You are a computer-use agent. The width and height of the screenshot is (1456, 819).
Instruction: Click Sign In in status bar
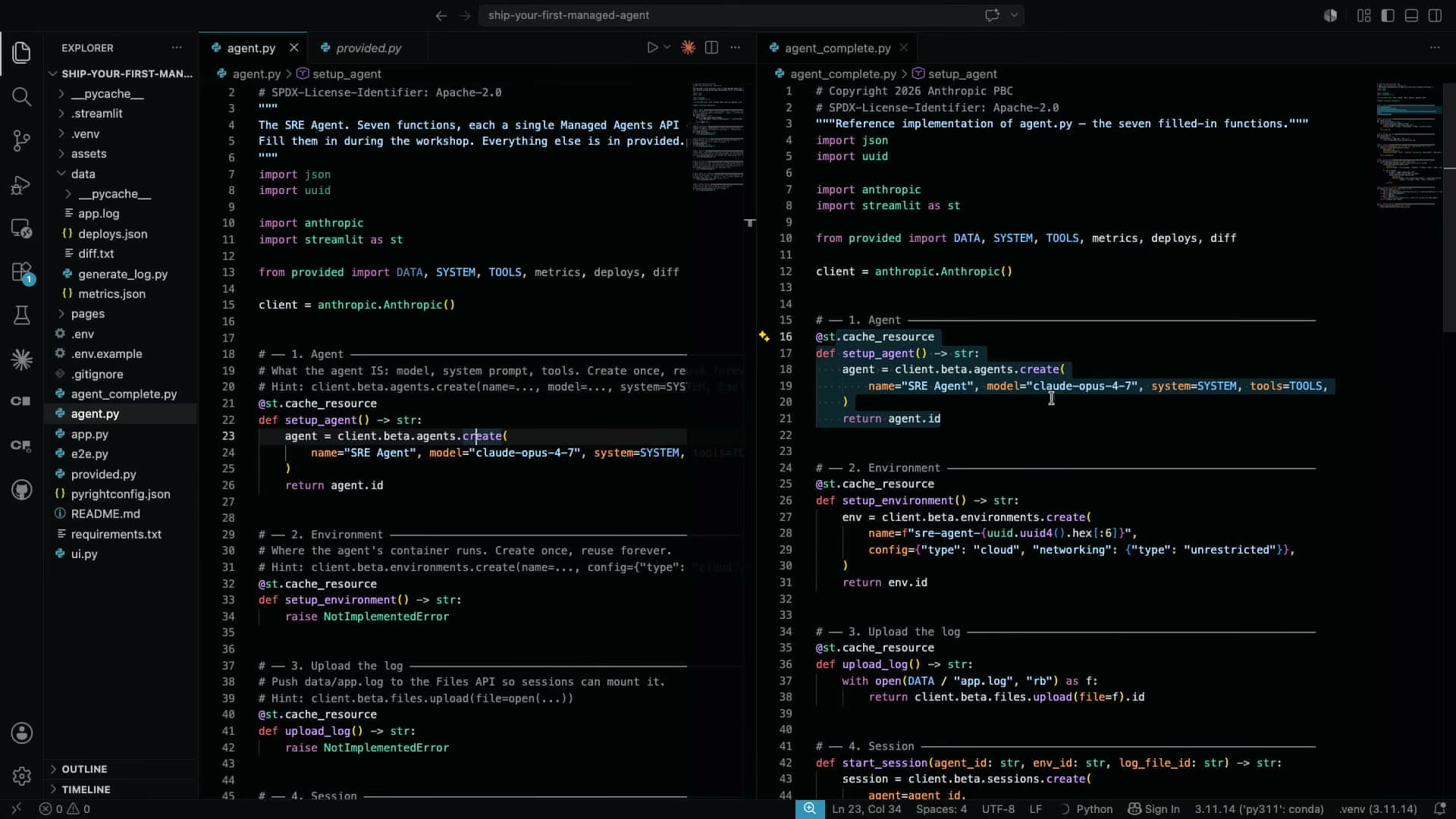[1153, 809]
